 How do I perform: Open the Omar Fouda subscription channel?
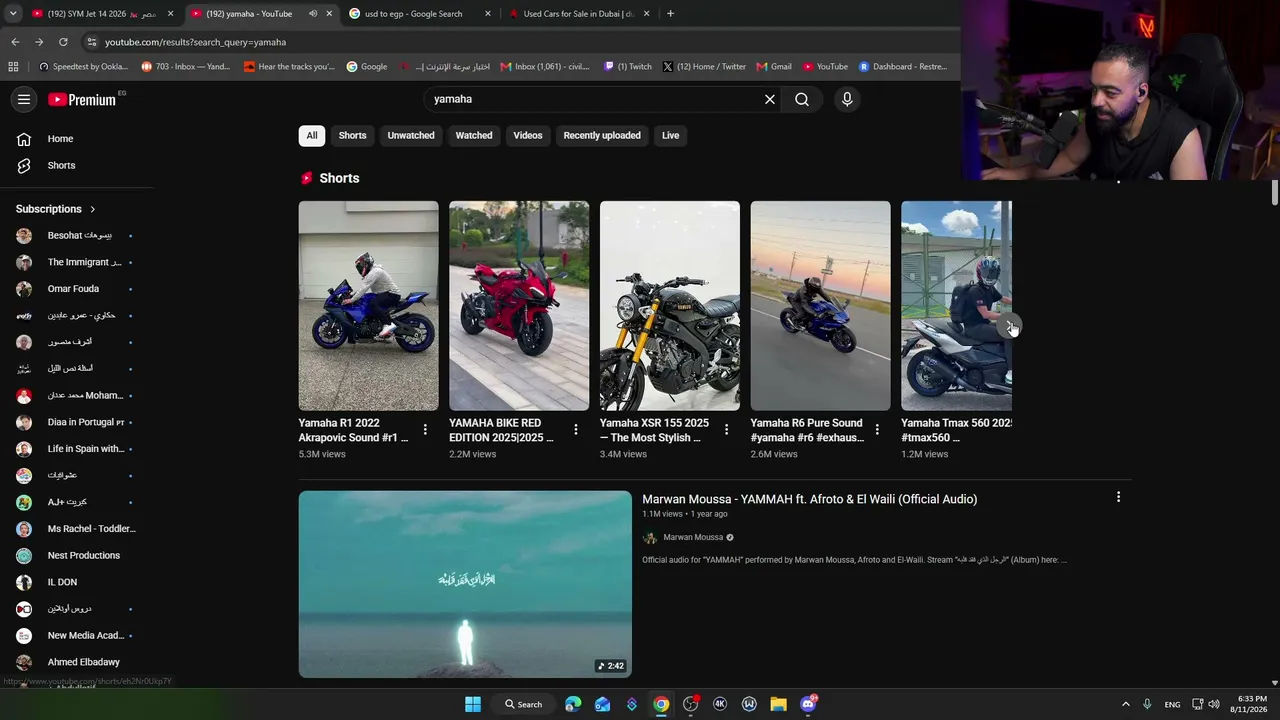coord(76,289)
